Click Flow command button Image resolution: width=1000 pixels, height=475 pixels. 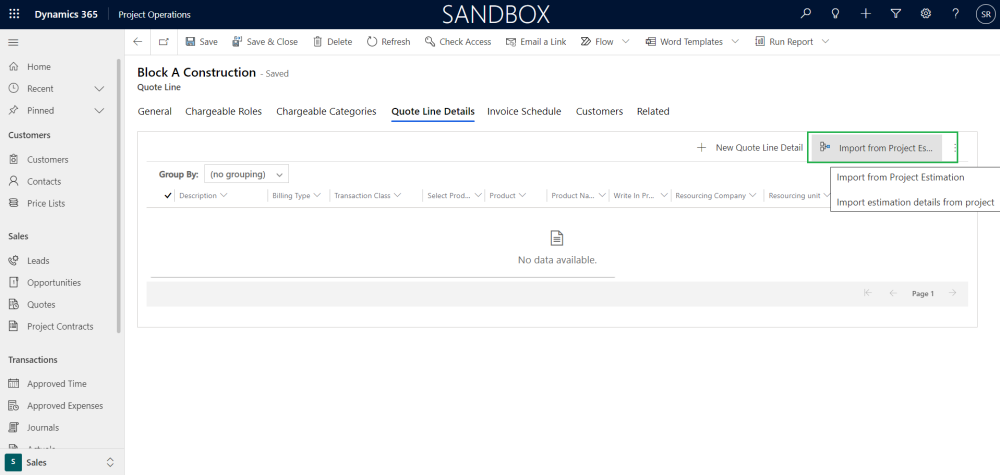click(597, 41)
